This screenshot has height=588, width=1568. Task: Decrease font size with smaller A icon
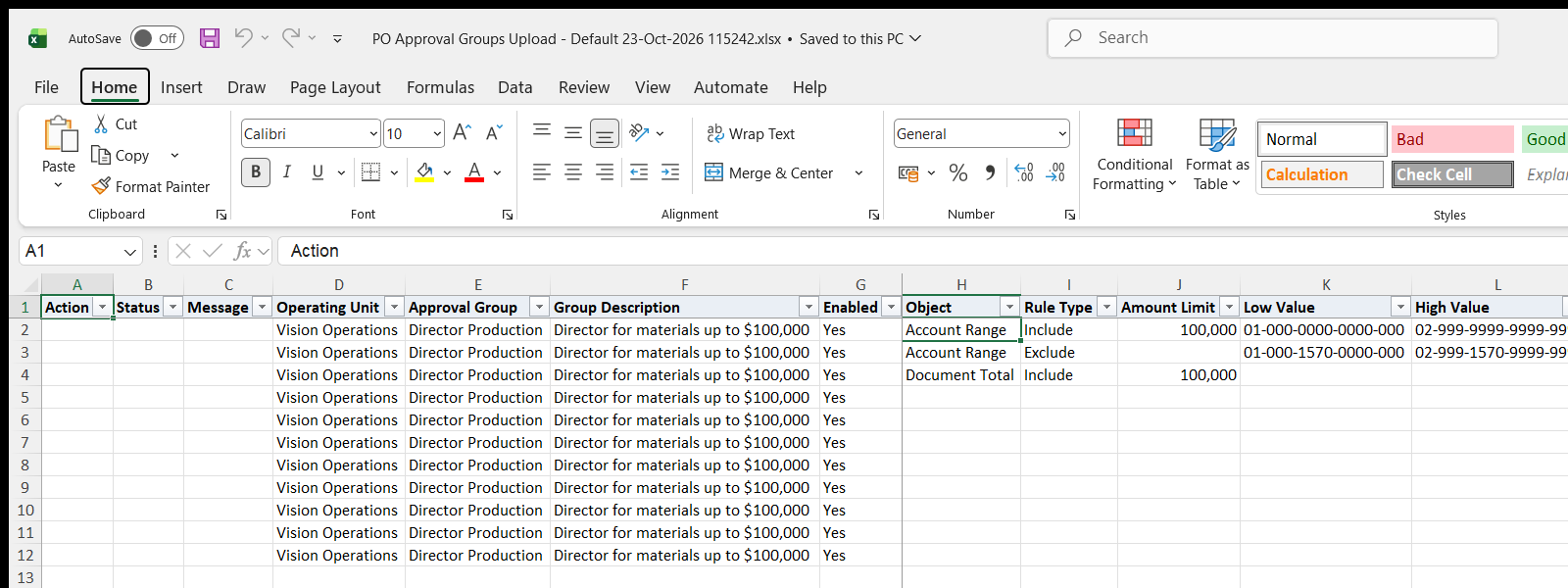click(x=494, y=132)
